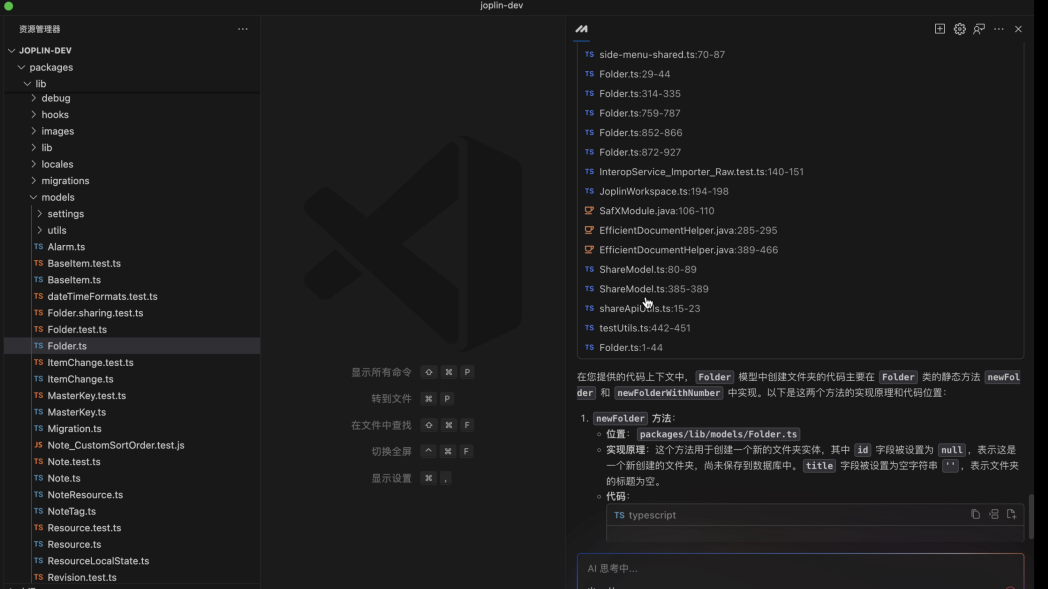Click the AI chat input field
The image size is (1048, 589).
click(790, 568)
